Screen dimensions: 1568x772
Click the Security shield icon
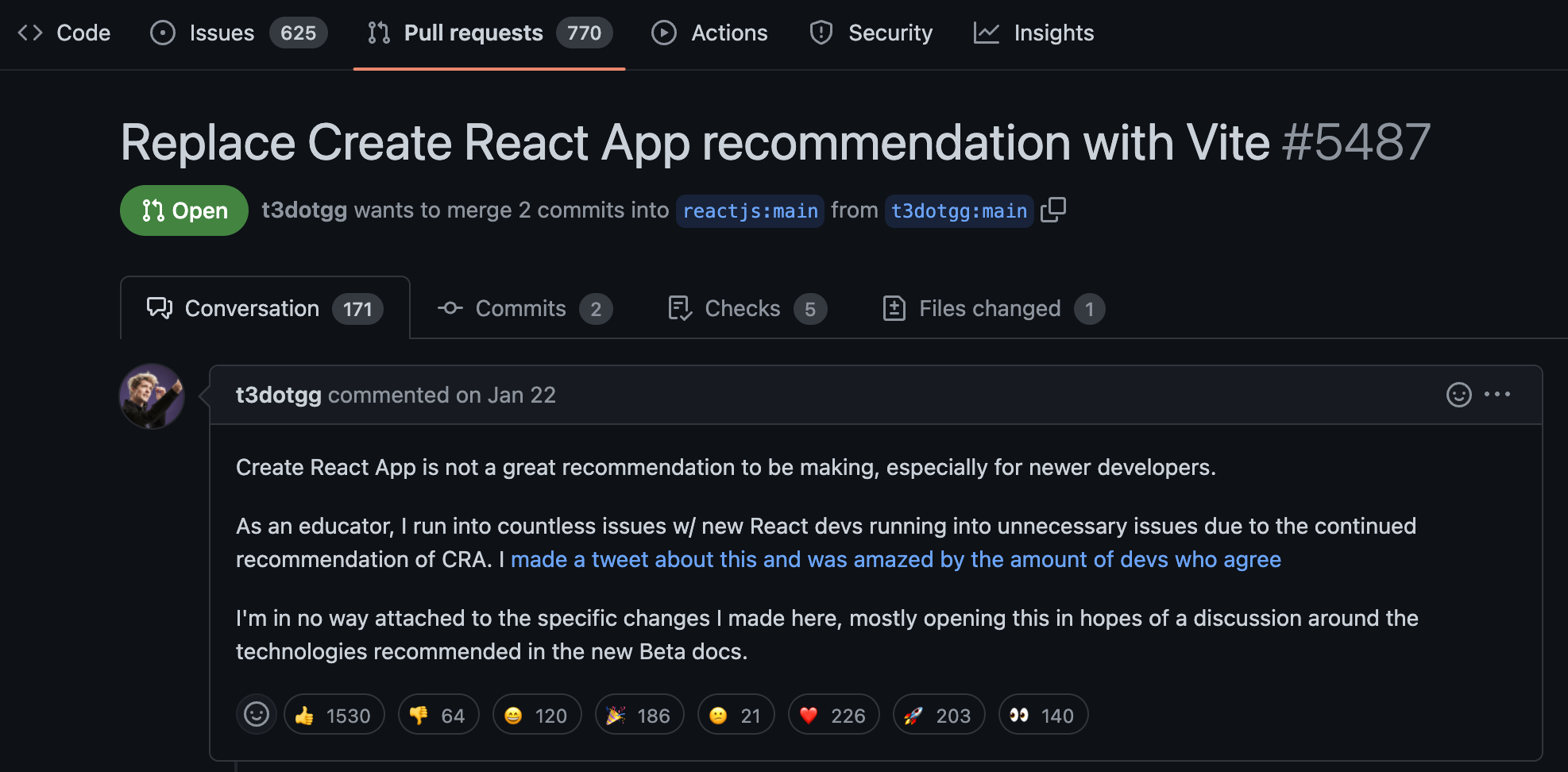(821, 33)
